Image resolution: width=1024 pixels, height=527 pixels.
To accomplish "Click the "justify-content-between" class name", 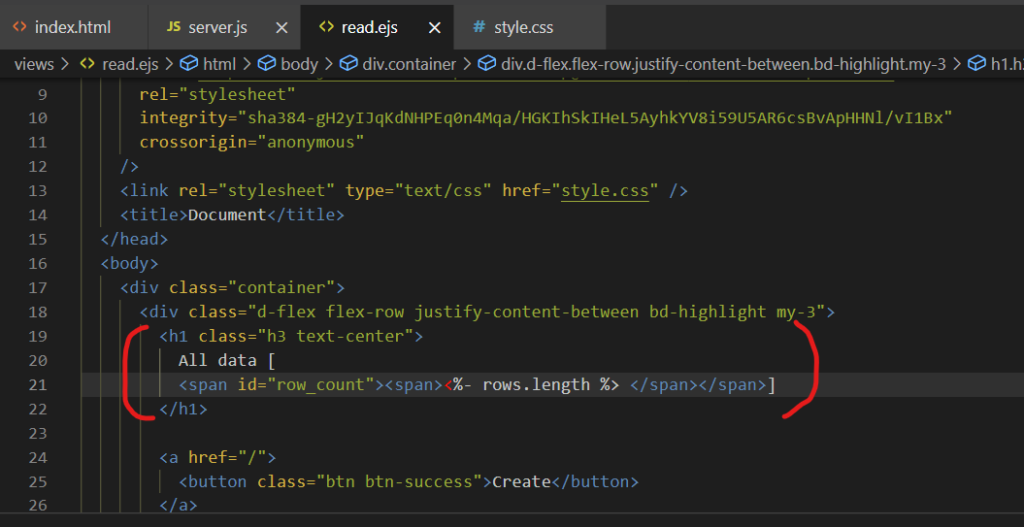I will [x=526, y=312].
